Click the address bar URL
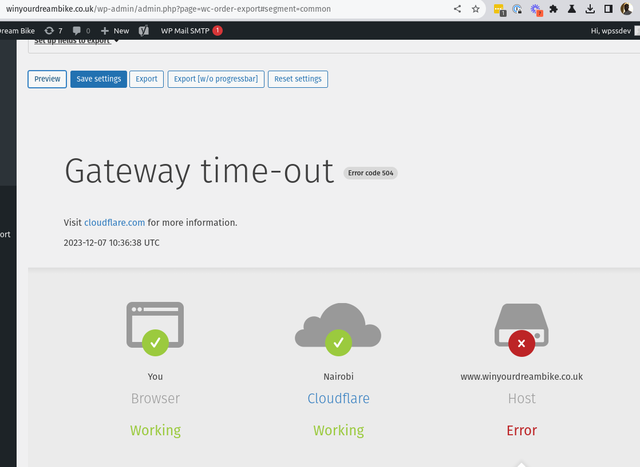This screenshot has height=467, width=640. [168, 9]
